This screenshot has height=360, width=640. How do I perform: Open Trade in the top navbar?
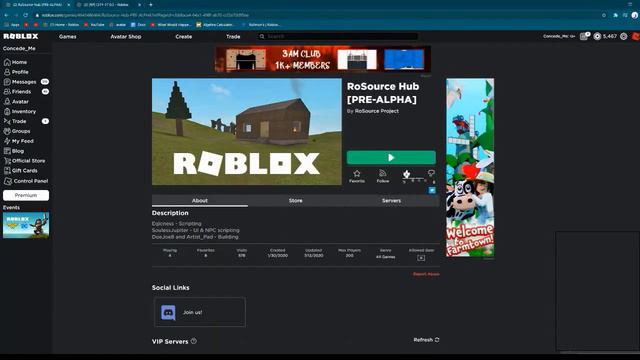coord(233,36)
